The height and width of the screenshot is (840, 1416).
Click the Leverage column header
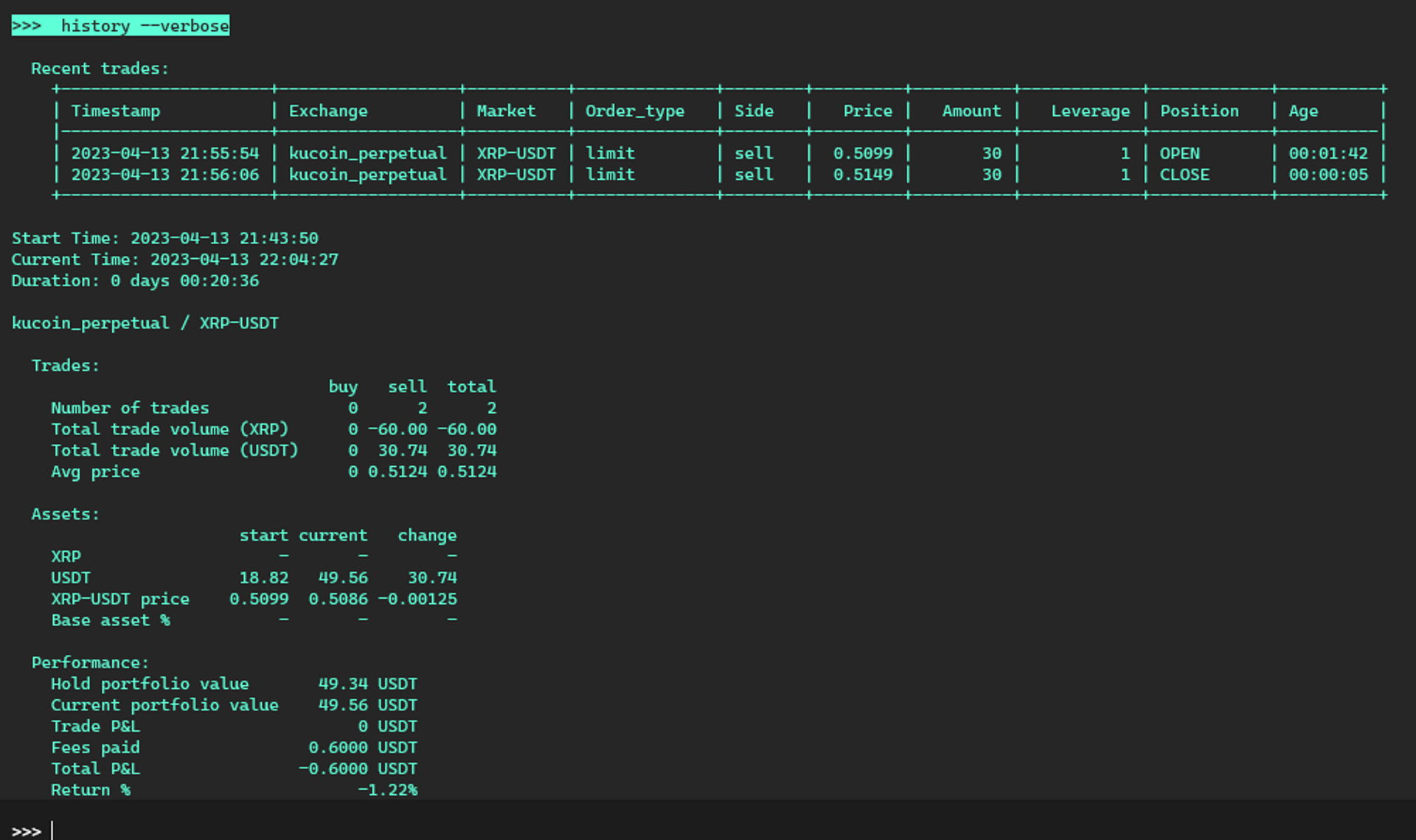pyautogui.click(x=1089, y=111)
